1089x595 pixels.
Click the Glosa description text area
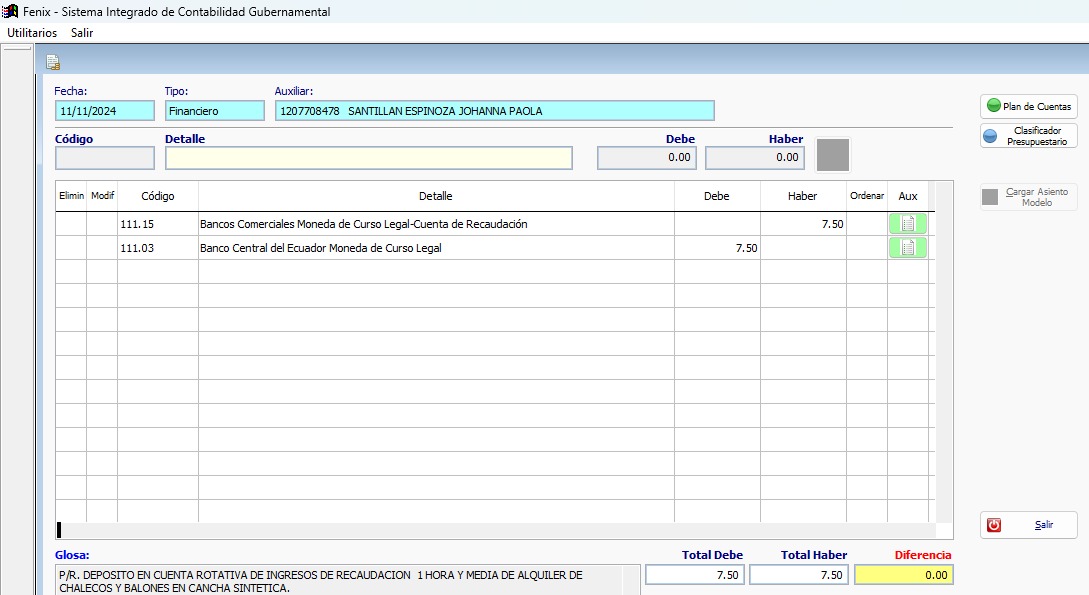(x=338, y=581)
